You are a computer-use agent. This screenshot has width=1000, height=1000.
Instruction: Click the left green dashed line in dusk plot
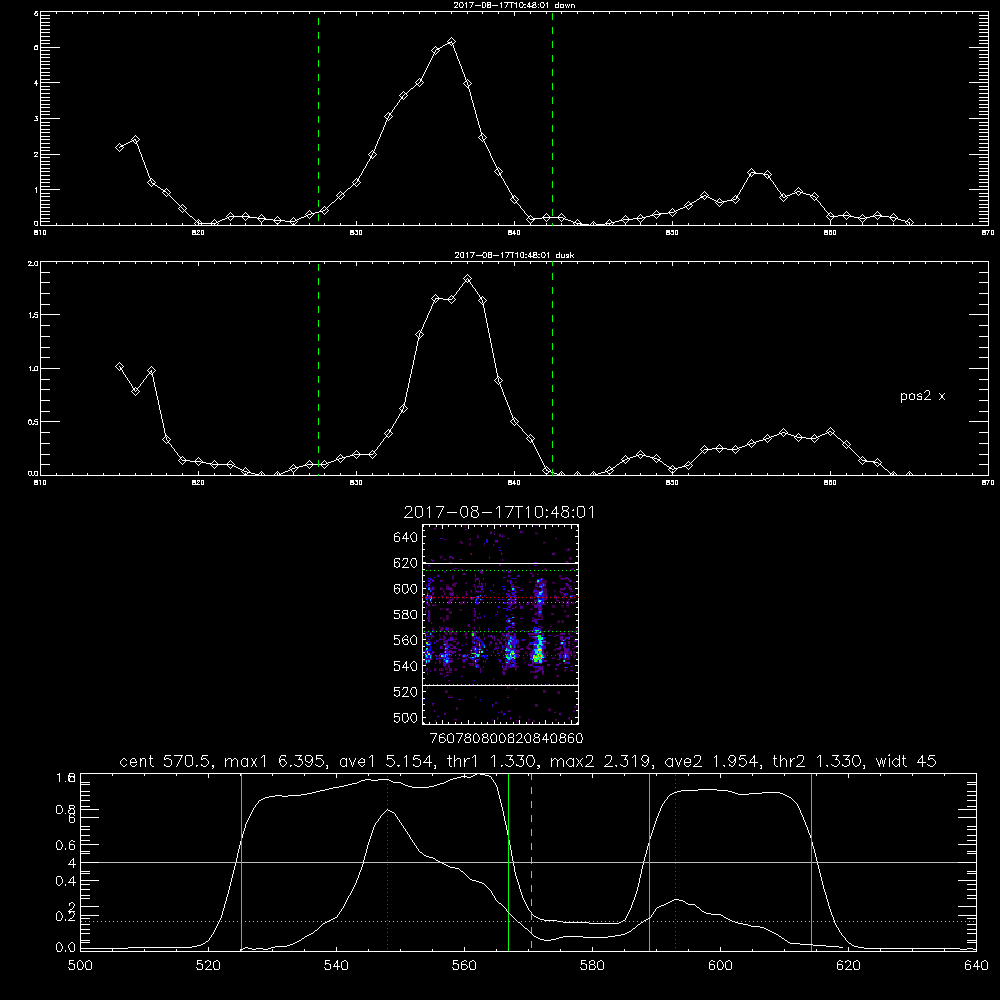(x=319, y=368)
